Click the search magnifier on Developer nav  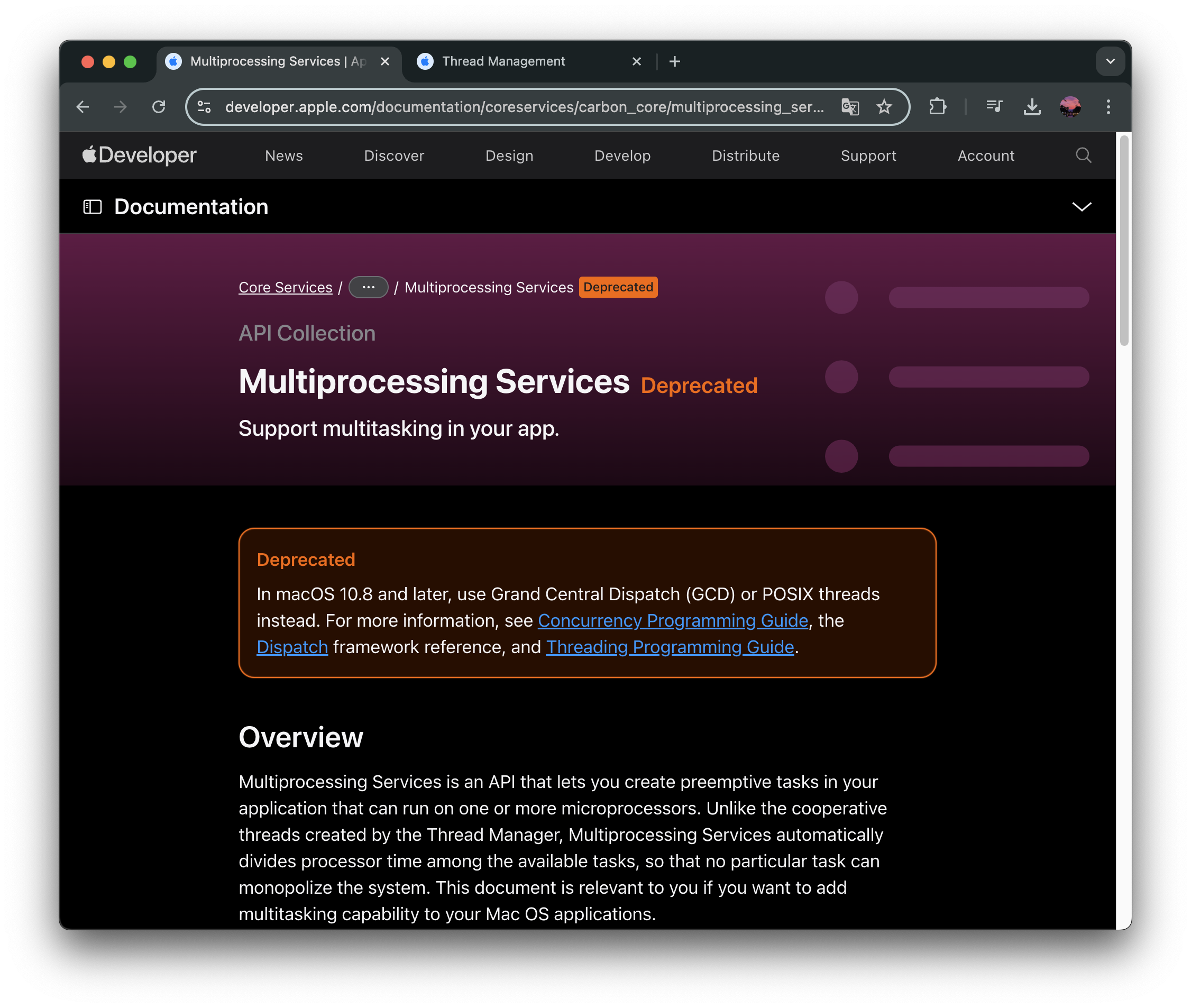(1083, 155)
